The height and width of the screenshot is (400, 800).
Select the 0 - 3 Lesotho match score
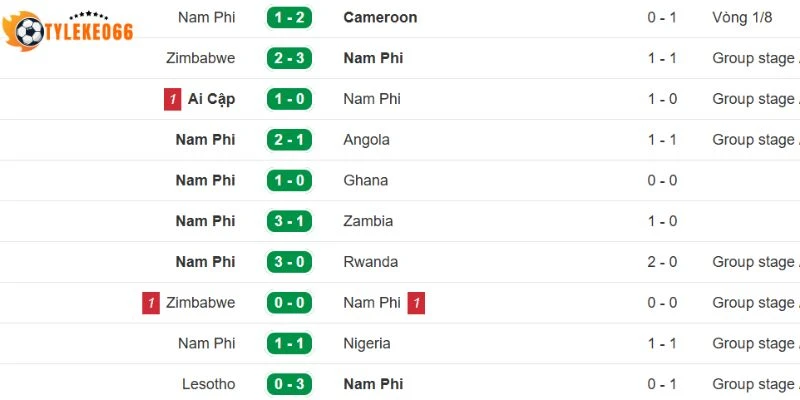click(289, 384)
